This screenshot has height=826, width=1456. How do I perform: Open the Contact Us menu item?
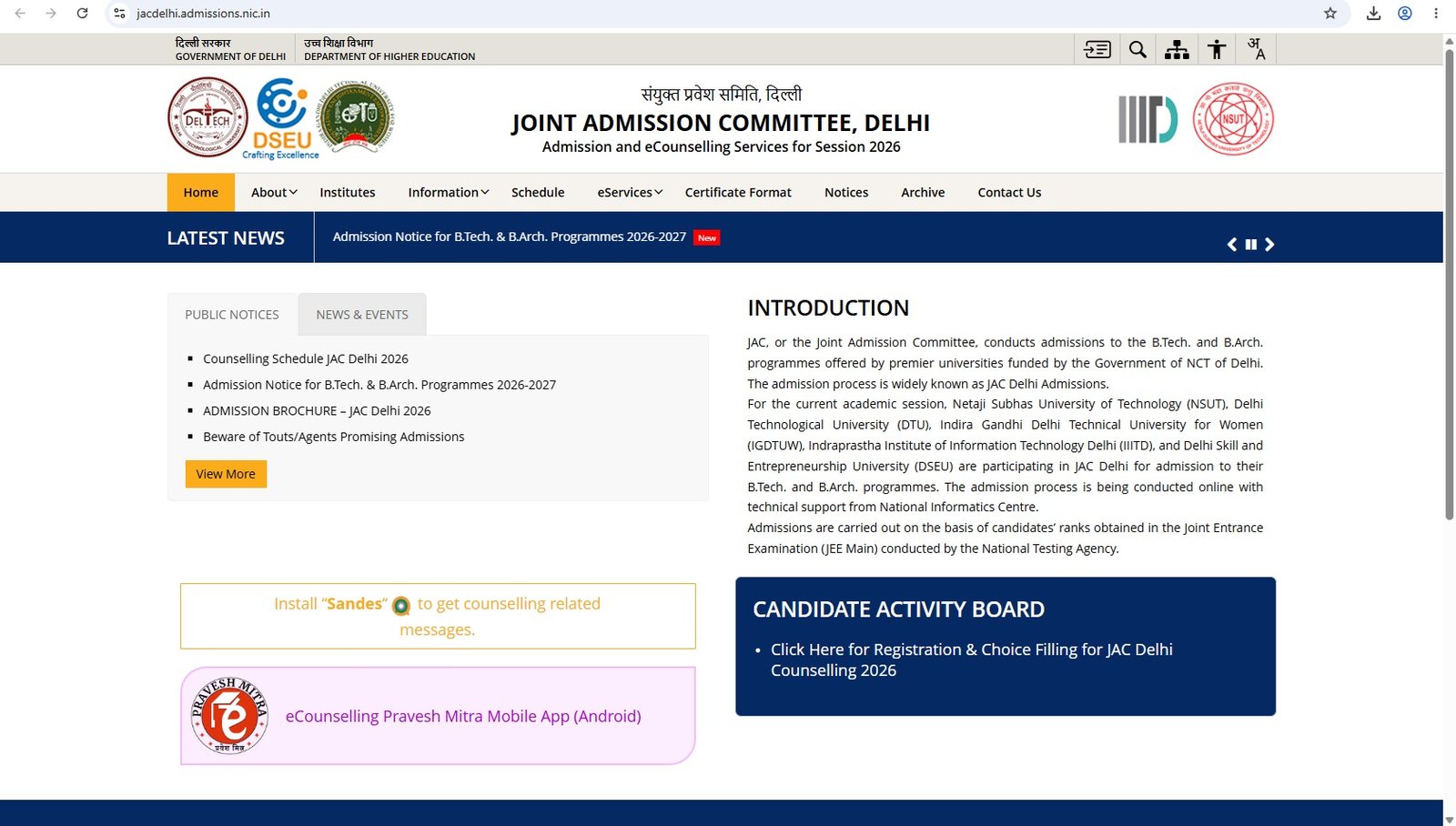tap(1009, 192)
